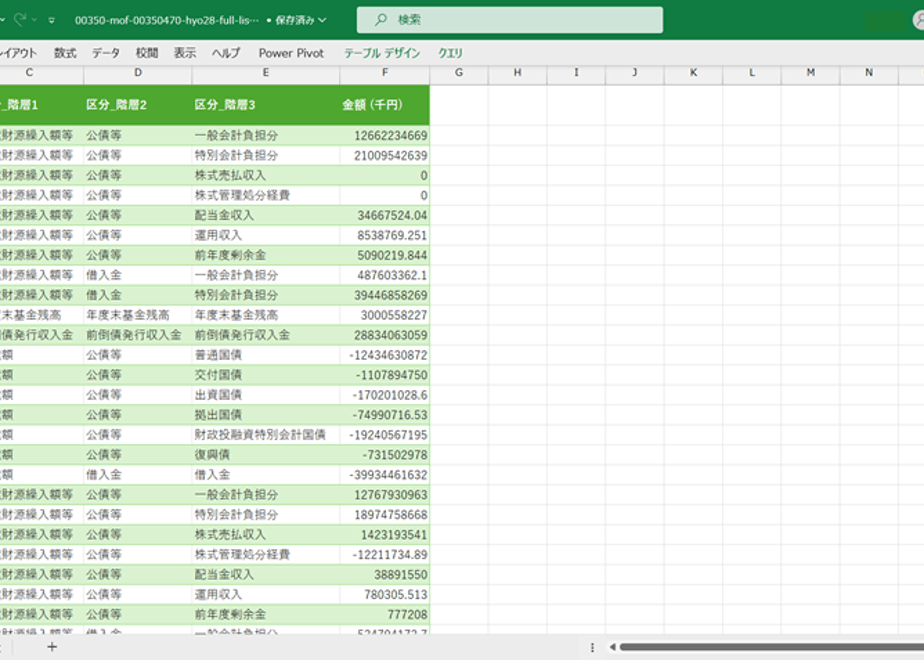Viewport: 924px width, 660px height.
Task: Select cell with value 18974758668
Action: pyautogui.click(x=385, y=515)
